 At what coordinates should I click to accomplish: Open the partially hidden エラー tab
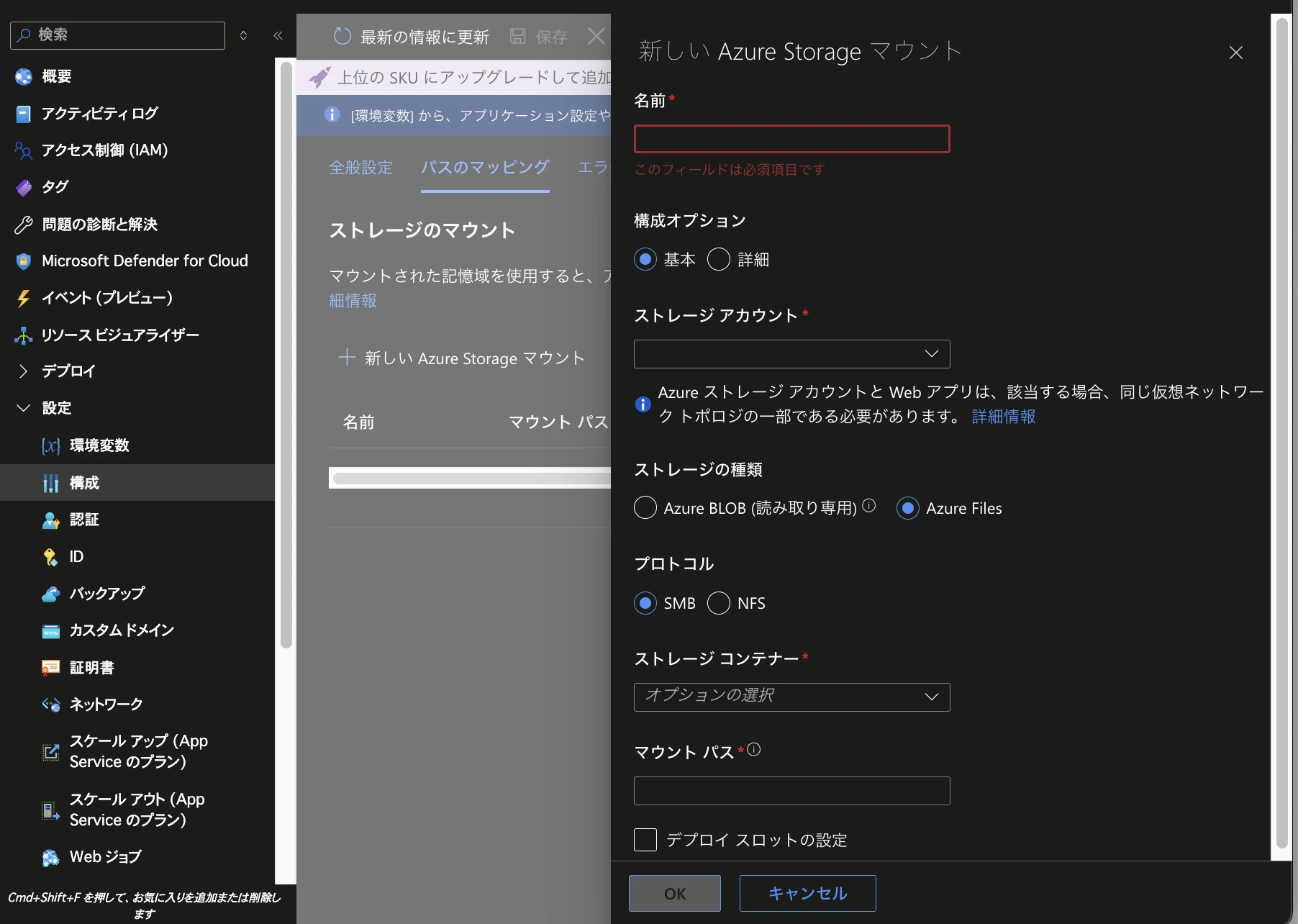point(594,168)
